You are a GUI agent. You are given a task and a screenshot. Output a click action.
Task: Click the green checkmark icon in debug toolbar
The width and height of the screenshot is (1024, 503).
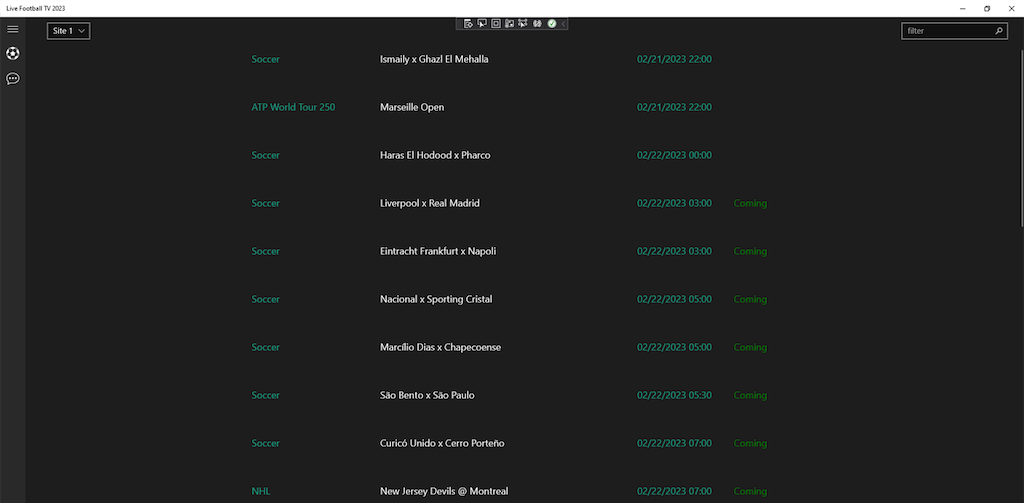[551, 23]
